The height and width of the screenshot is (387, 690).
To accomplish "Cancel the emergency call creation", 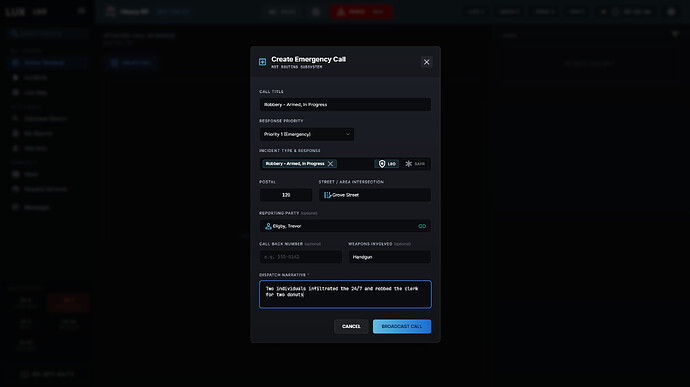I will (351, 326).
